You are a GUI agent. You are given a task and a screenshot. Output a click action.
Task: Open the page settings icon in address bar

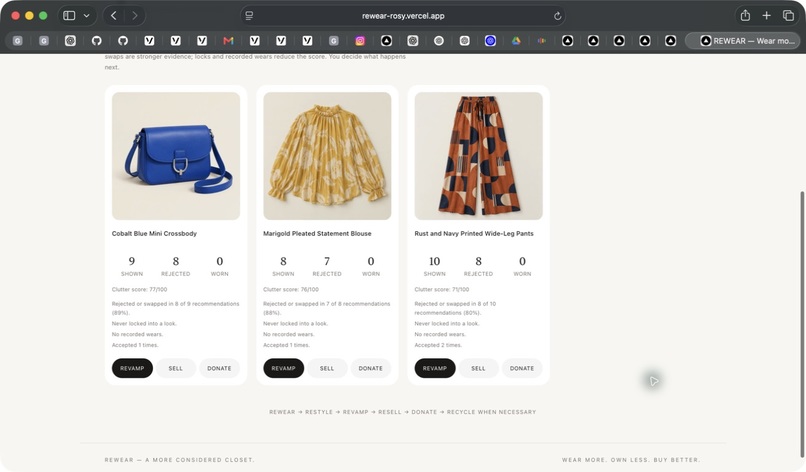click(x=249, y=16)
